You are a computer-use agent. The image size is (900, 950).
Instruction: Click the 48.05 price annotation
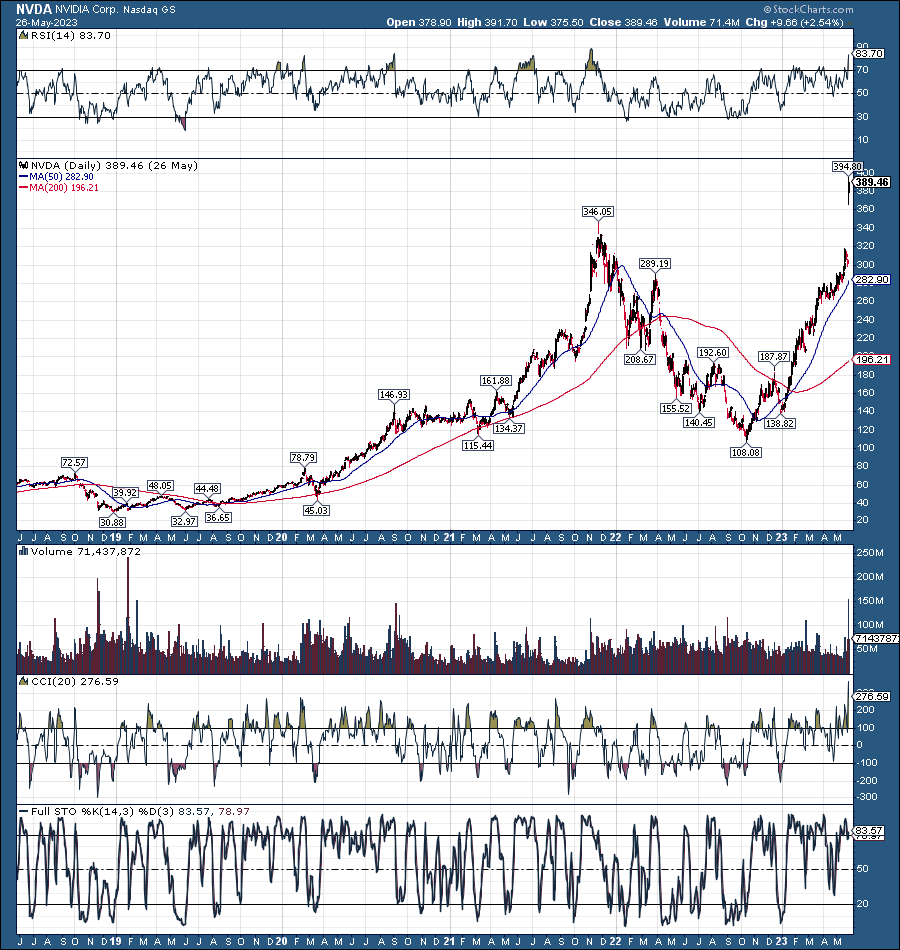(x=161, y=485)
